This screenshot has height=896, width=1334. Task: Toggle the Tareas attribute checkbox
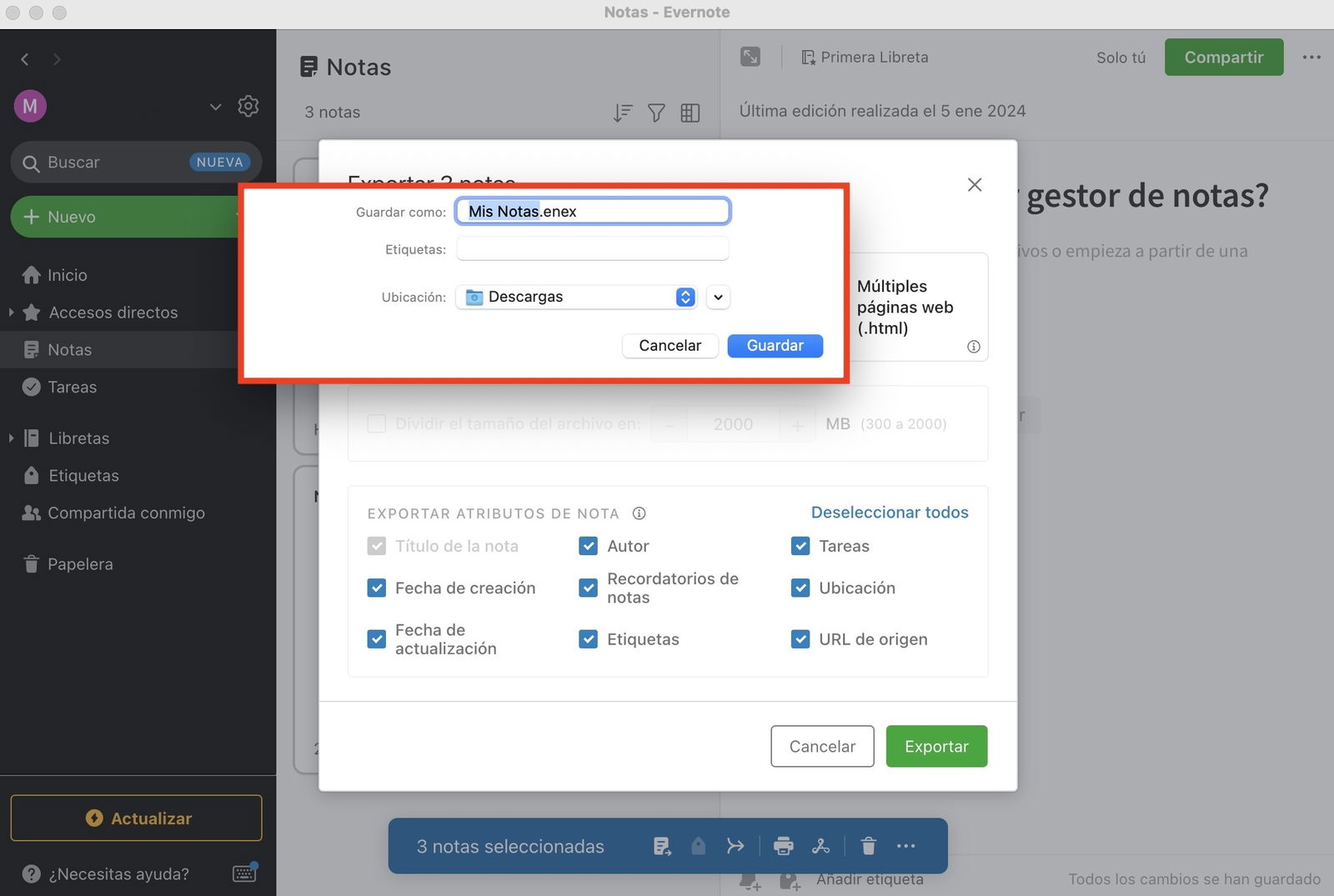tap(800, 547)
